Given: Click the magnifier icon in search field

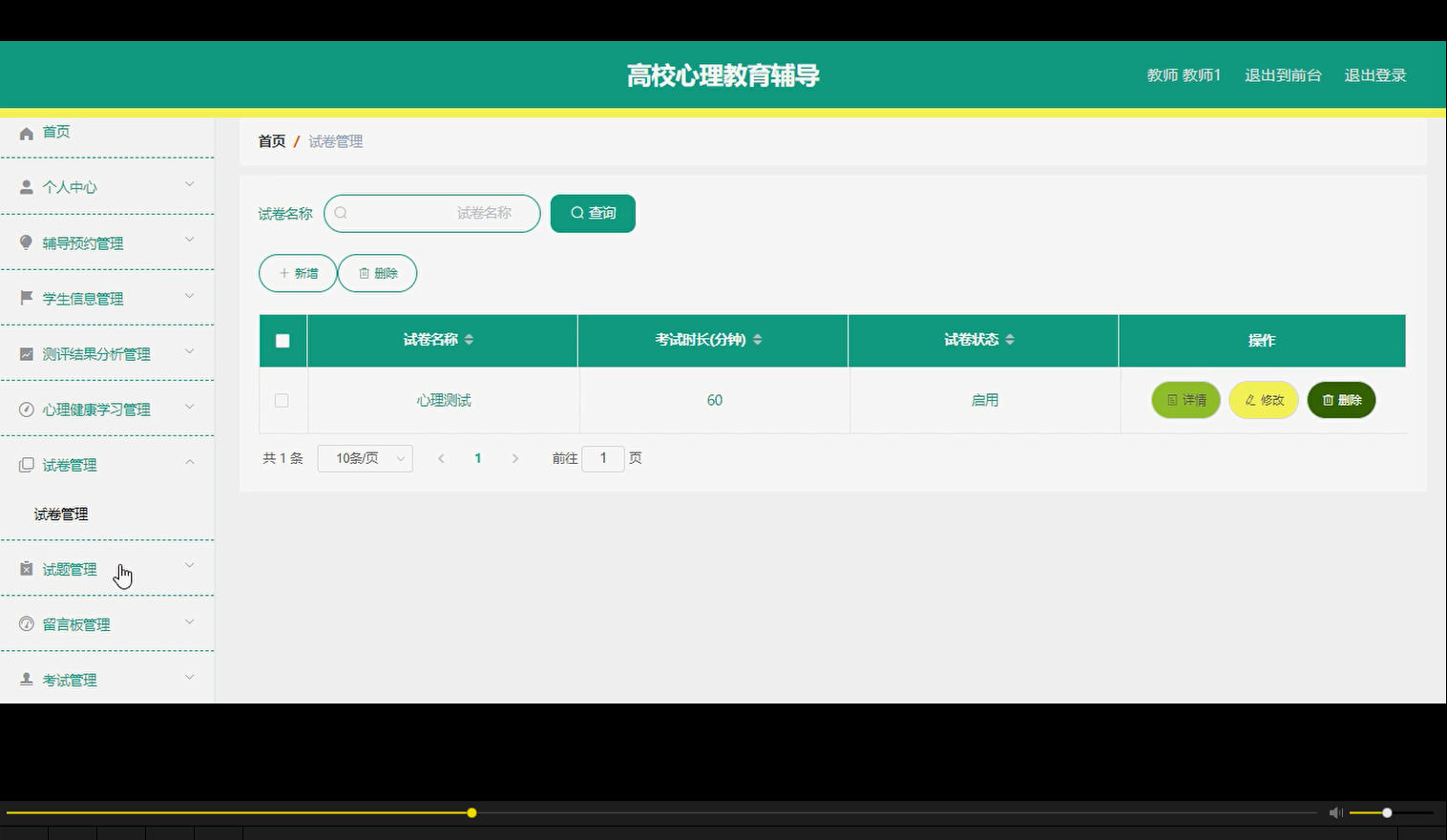Looking at the screenshot, I should [341, 213].
